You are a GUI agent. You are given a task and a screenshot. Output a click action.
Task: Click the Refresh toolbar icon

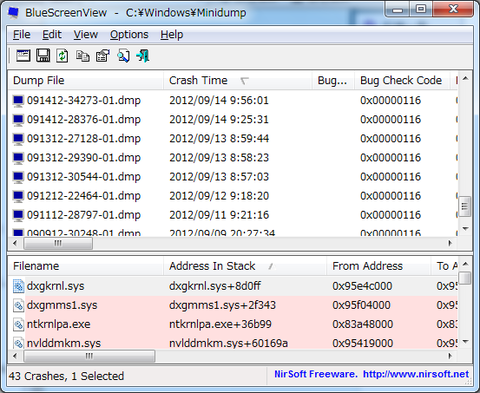coord(62,56)
